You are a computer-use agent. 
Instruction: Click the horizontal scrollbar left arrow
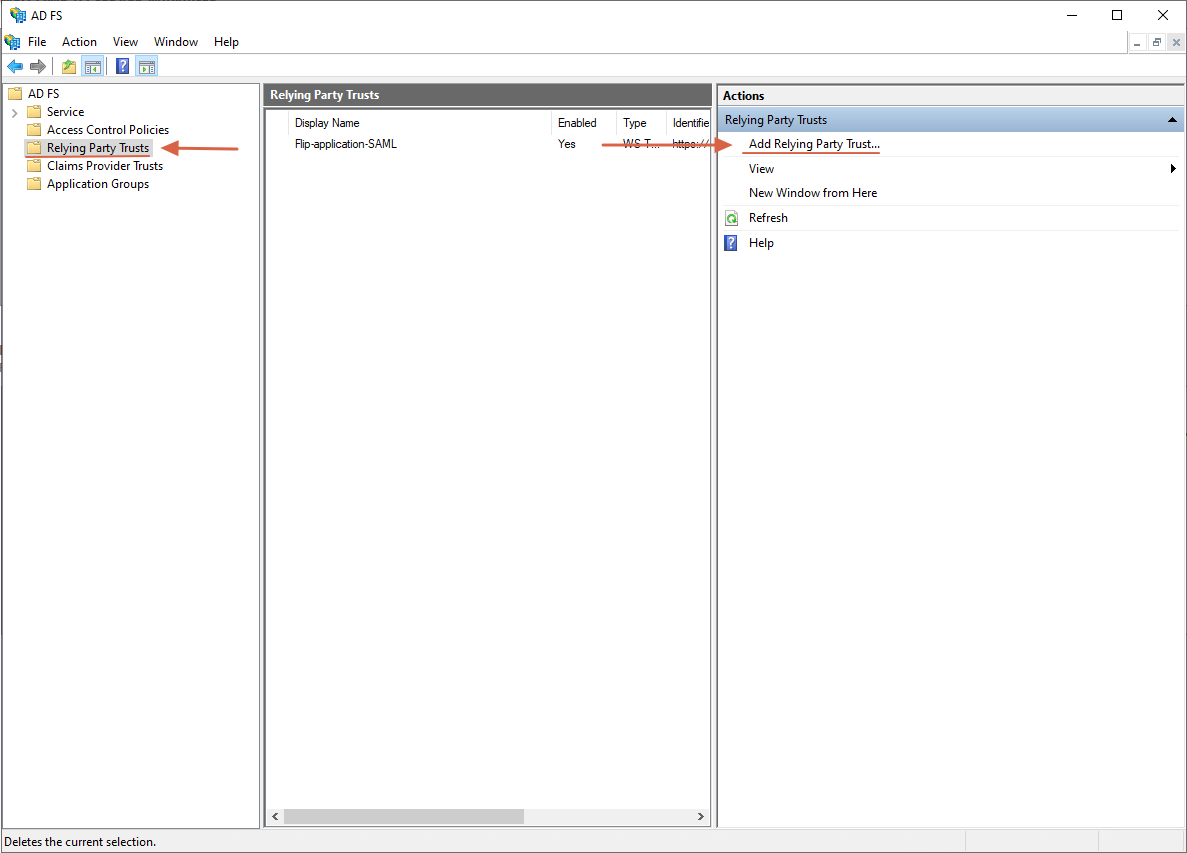[276, 817]
